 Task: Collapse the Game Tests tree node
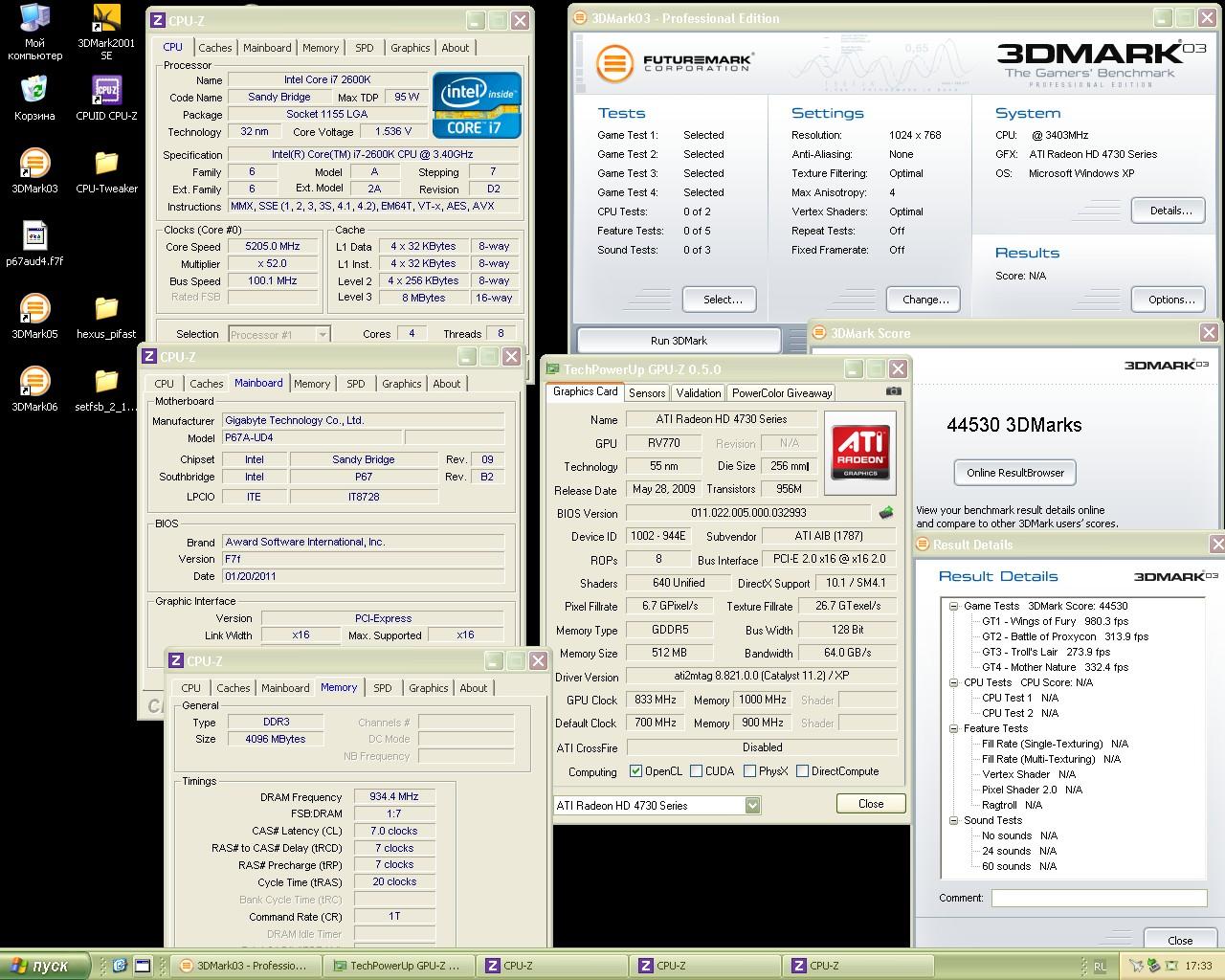pyautogui.click(x=953, y=606)
